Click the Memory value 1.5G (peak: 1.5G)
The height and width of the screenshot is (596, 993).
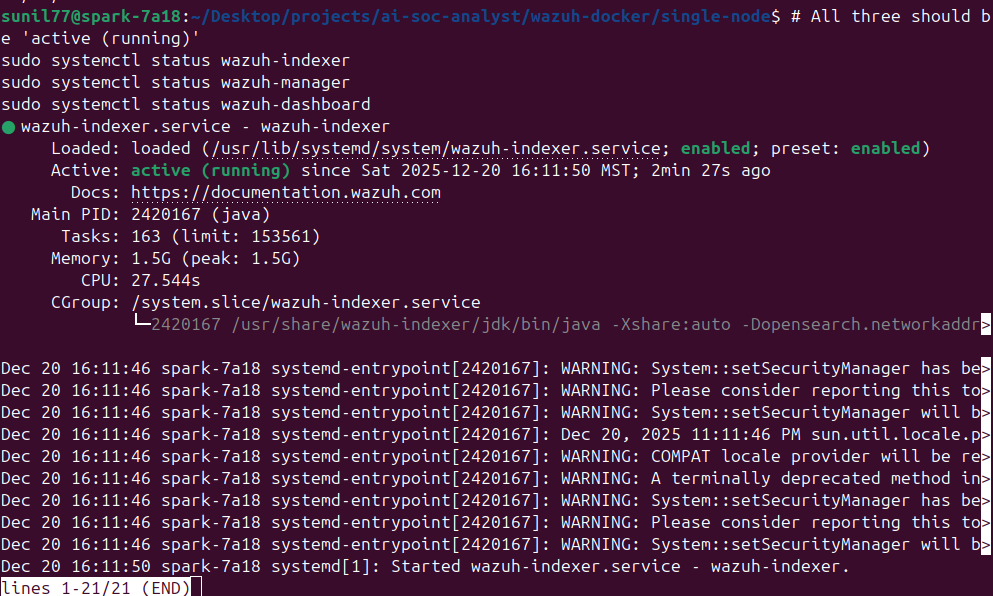click(x=215, y=259)
